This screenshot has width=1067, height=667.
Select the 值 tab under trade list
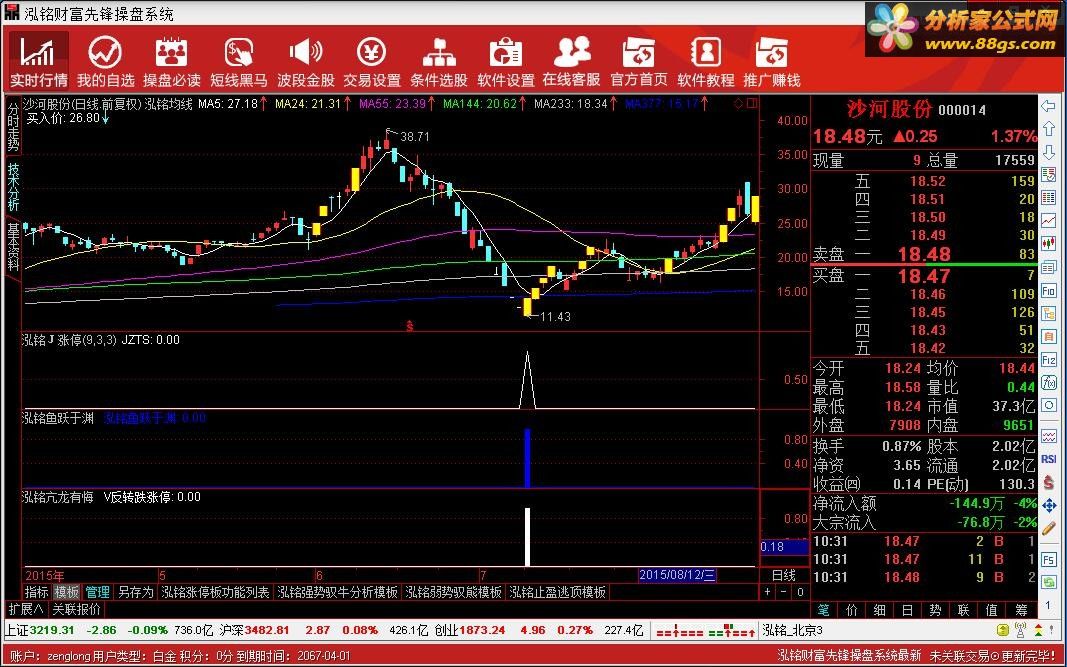point(992,610)
